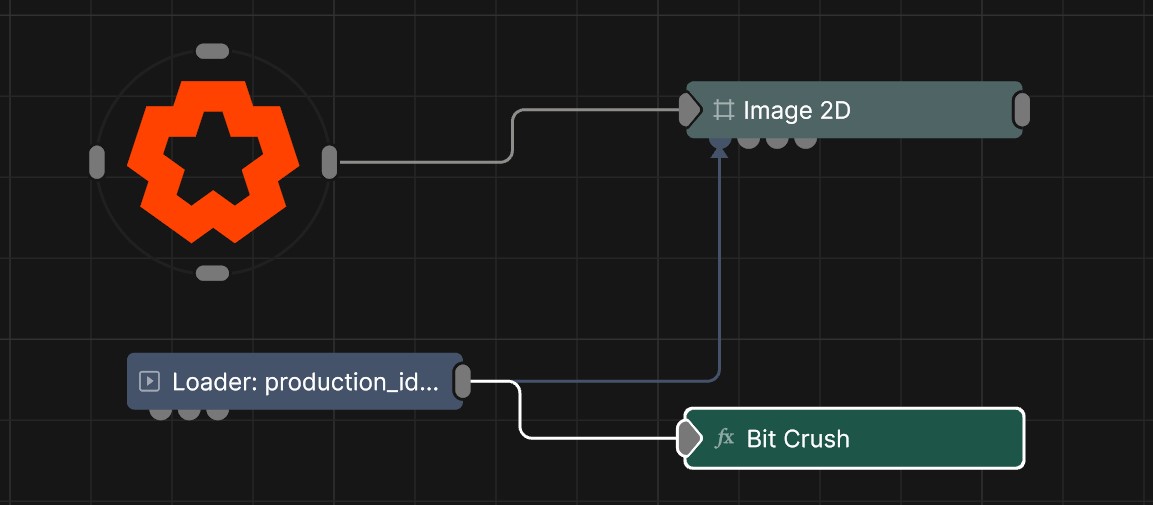Click the grid icon on the Image 2D node

pyautogui.click(x=724, y=110)
